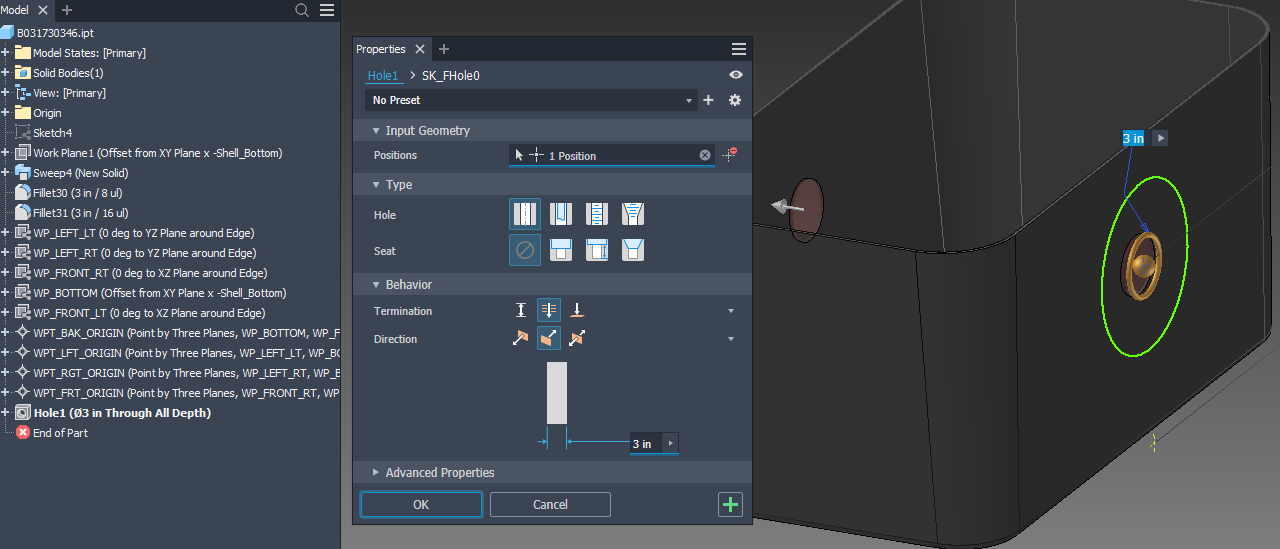1280x549 pixels.
Task: Click the 3 in diameter field in Properties panel
Action: pos(646,443)
